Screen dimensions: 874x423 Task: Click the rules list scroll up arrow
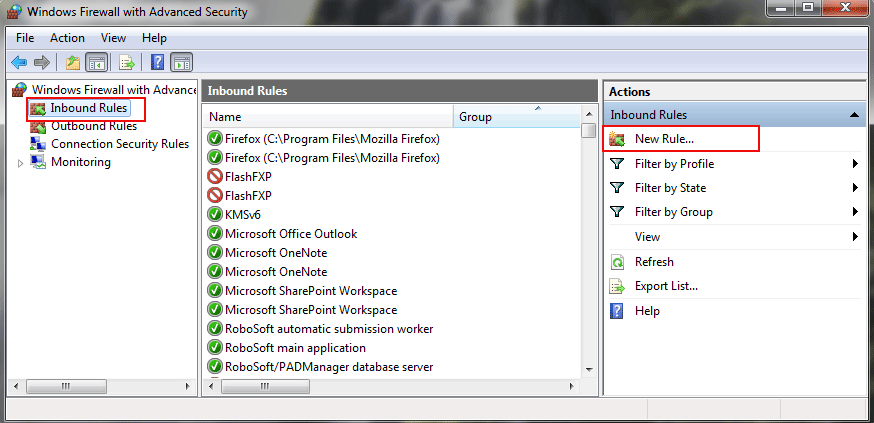(x=589, y=114)
